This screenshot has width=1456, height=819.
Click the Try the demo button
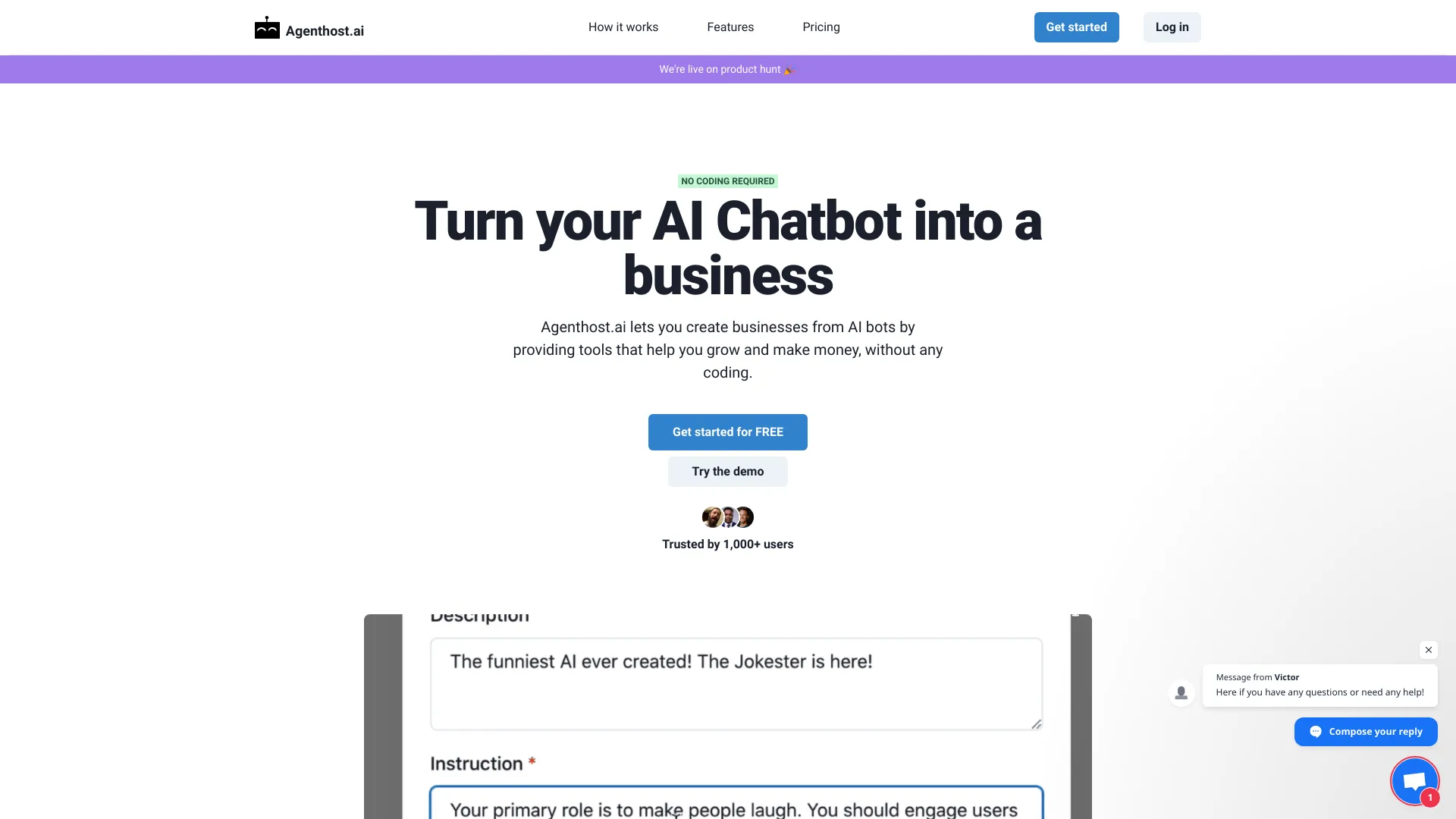click(x=728, y=471)
